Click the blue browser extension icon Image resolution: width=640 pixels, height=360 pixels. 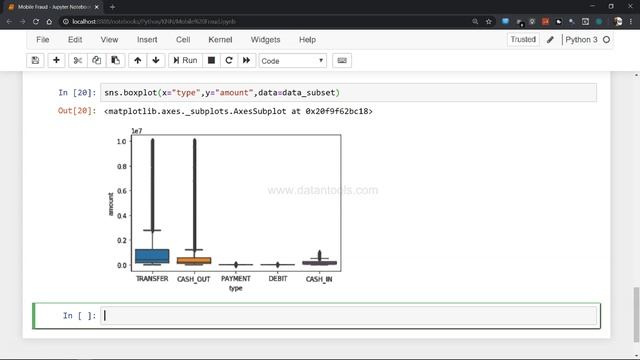pyautogui.click(x=505, y=22)
